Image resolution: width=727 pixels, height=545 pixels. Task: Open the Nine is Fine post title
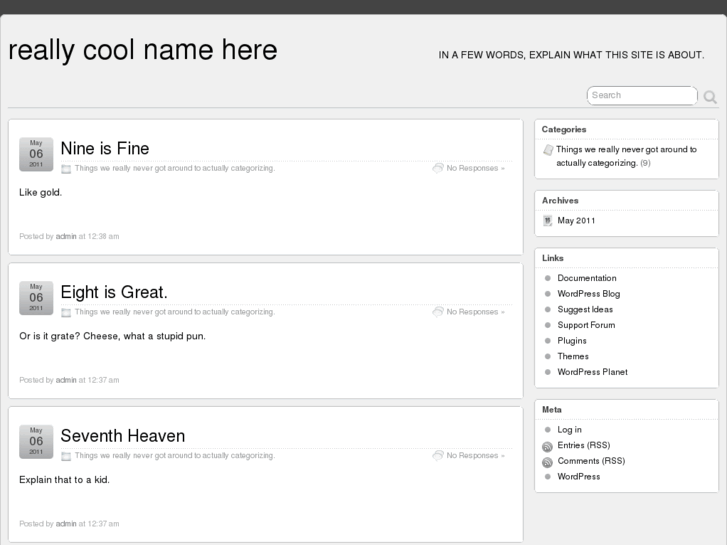pyautogui.click(x=105, y=148)
